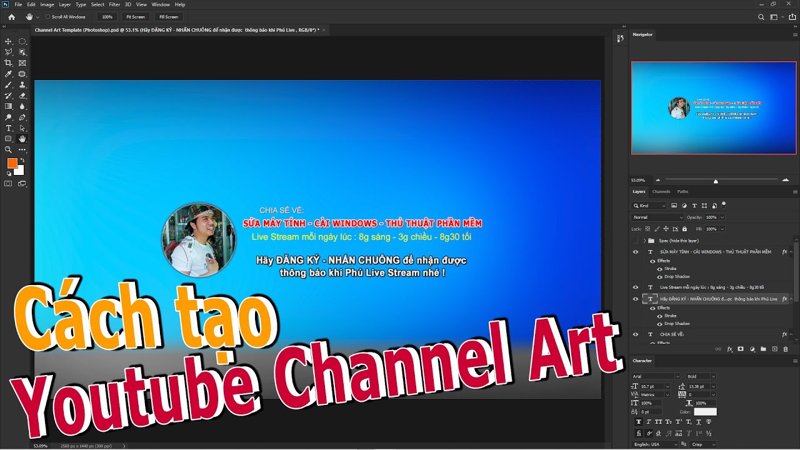Select the Lasso tool

(x=9, y=52)
